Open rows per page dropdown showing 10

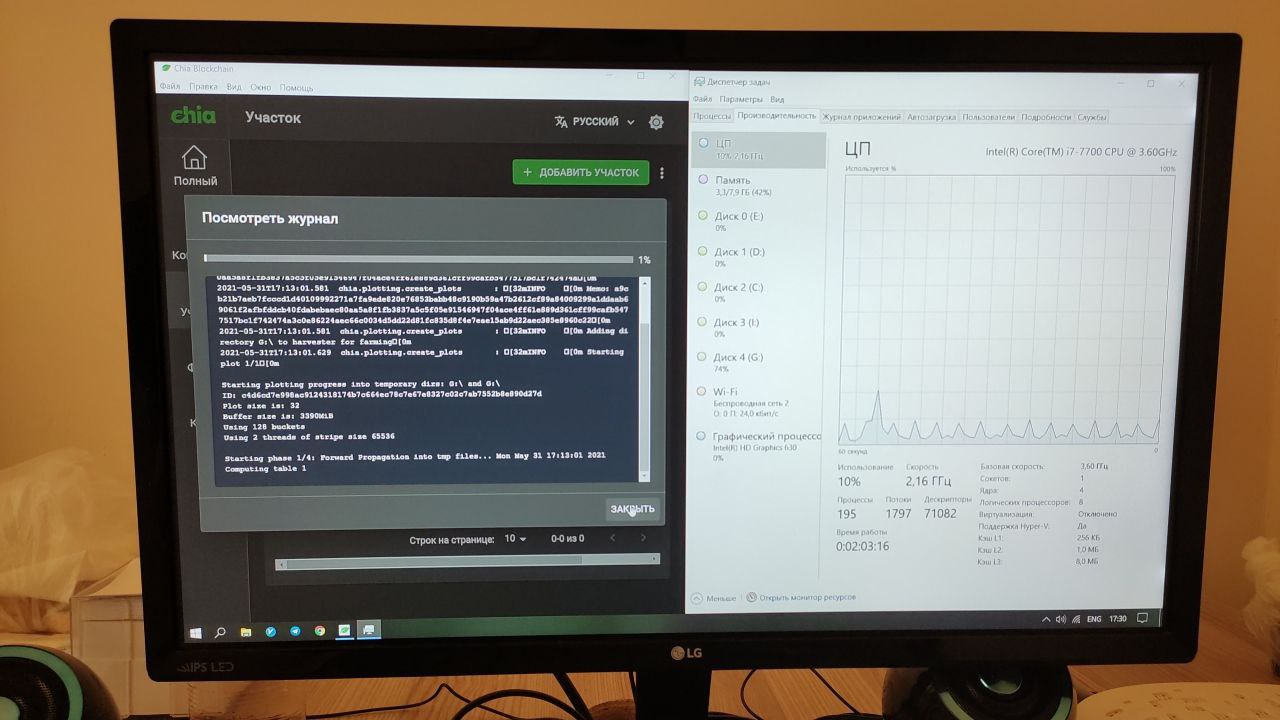(515, 539)
